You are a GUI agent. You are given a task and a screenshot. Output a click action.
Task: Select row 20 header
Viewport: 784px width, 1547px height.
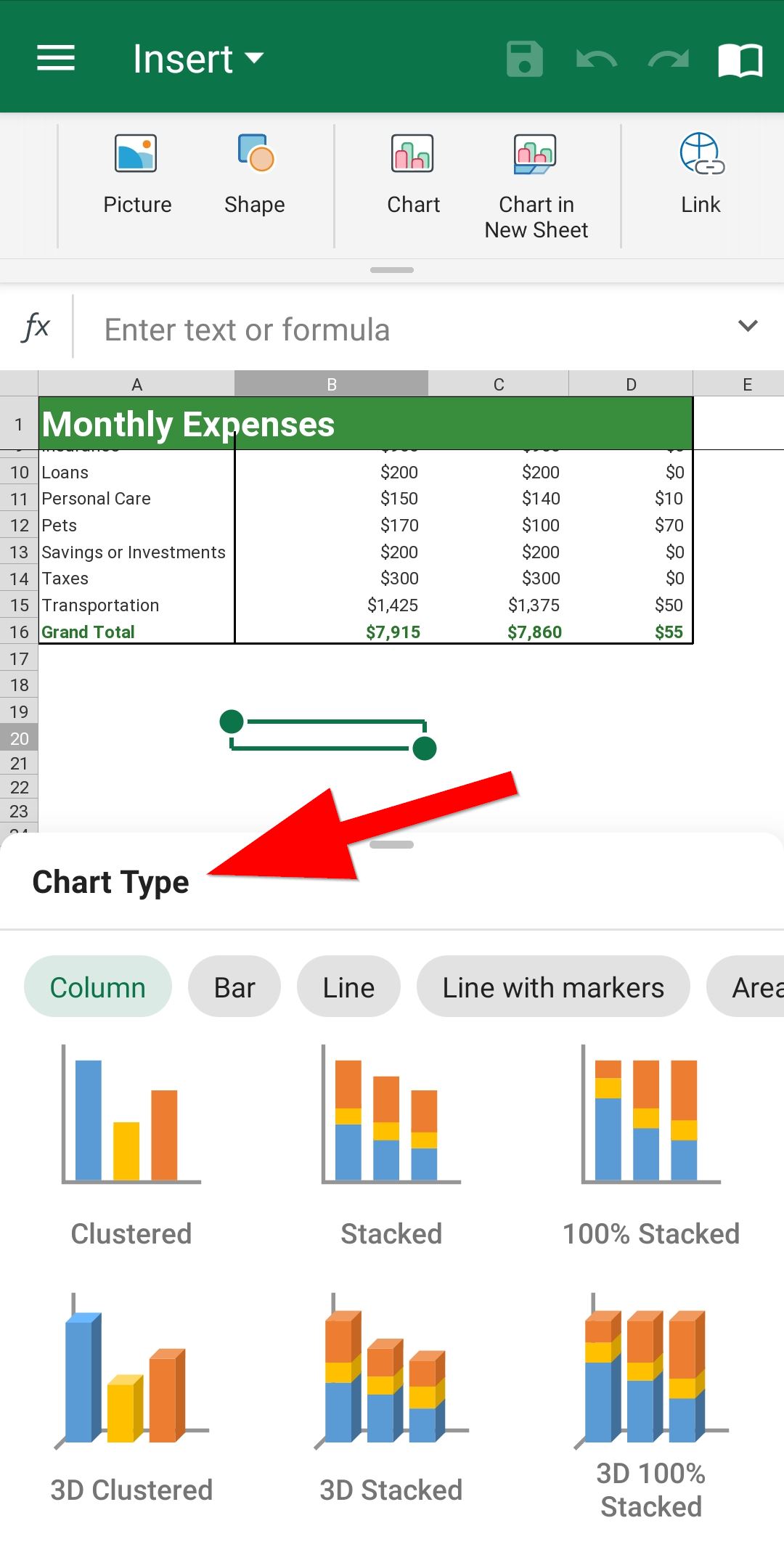coord(19,738)
